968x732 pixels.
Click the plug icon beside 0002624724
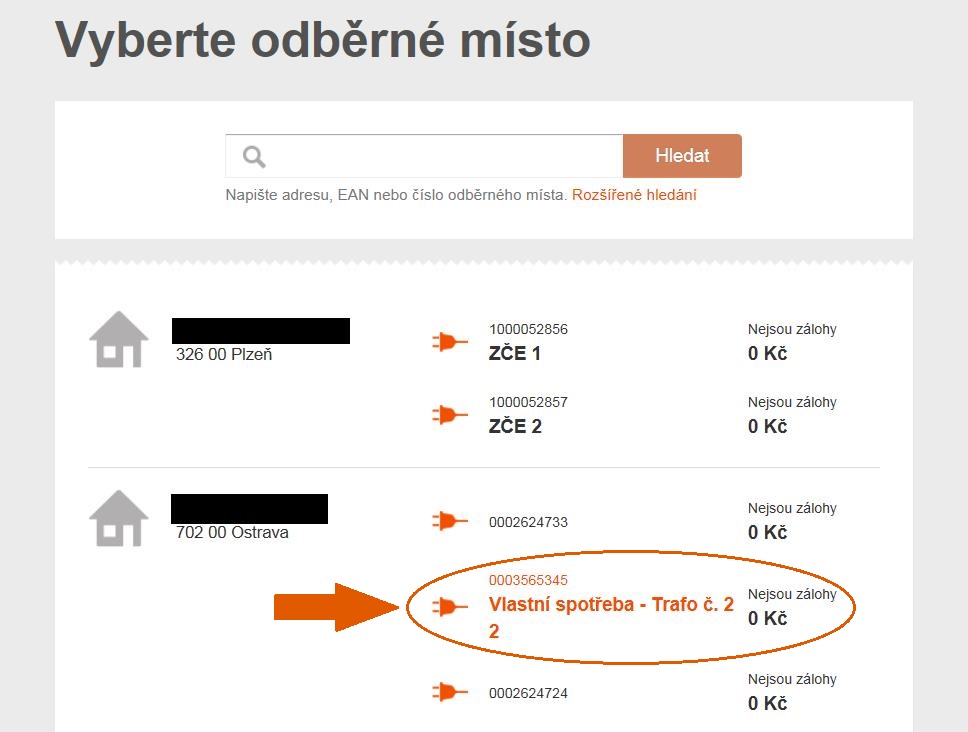pyautogui.click(x=449, y=692)
